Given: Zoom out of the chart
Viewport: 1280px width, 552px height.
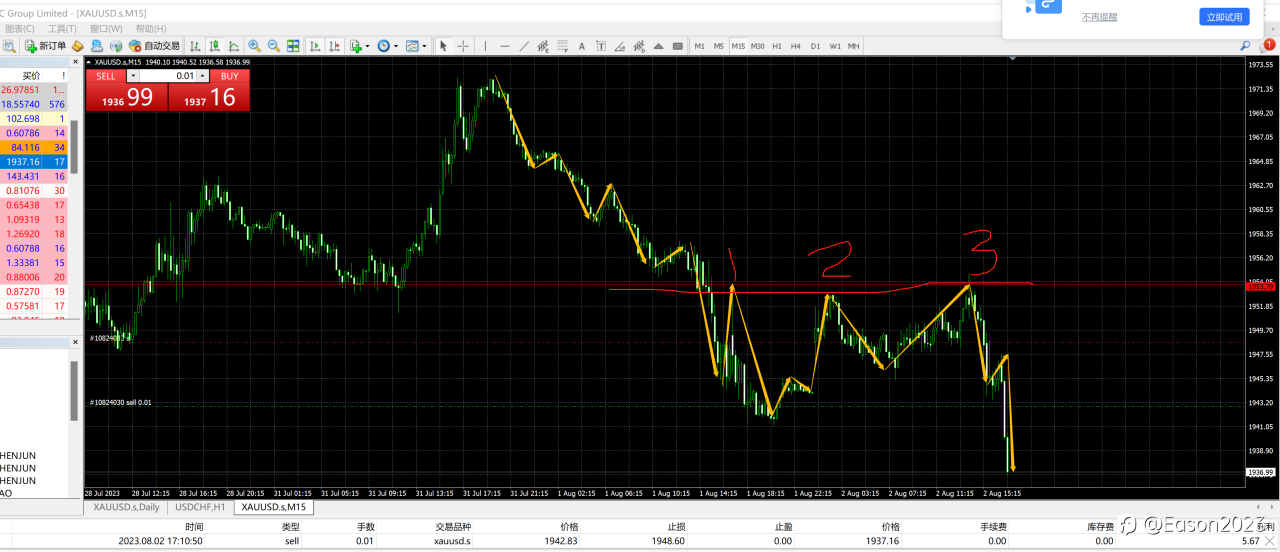Looking at the screenshot, I should 273,46.
